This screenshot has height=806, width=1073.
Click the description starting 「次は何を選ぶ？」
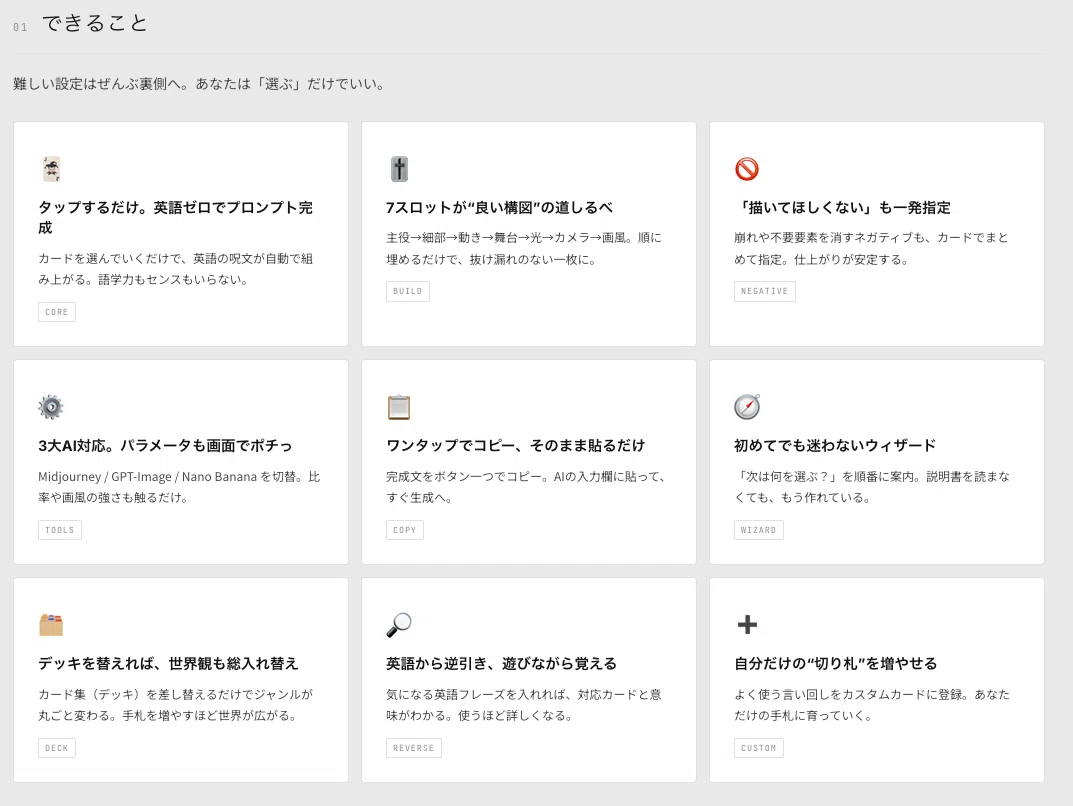tap(872, 486)
